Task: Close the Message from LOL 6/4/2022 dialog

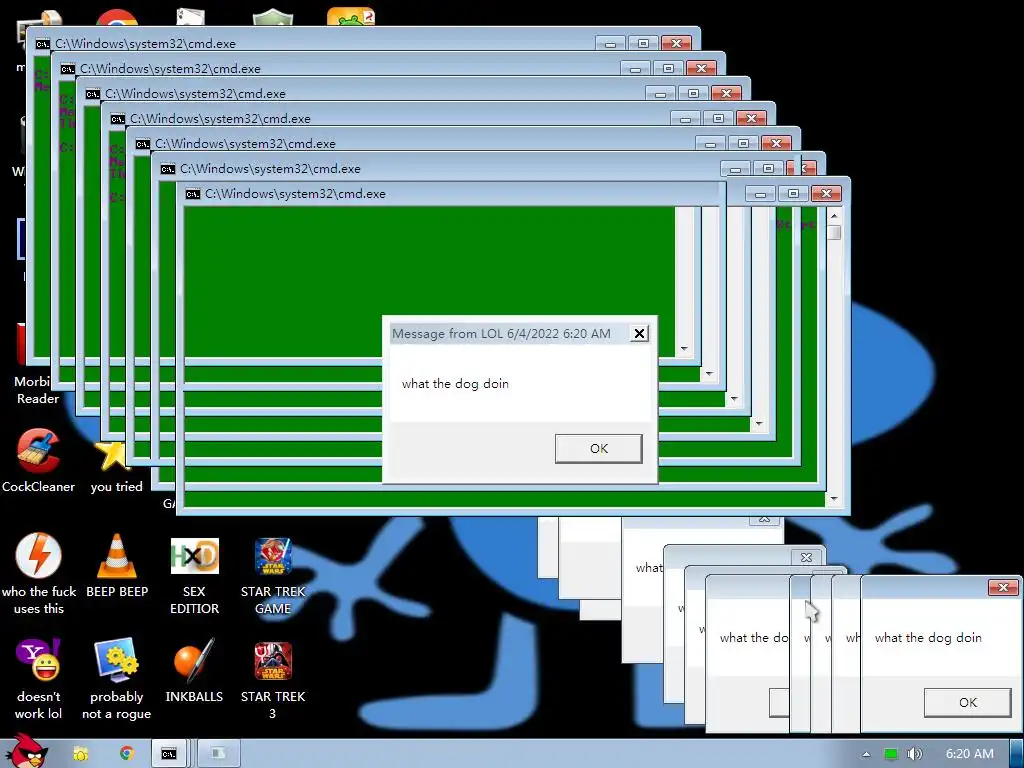Action: point(639,334)
